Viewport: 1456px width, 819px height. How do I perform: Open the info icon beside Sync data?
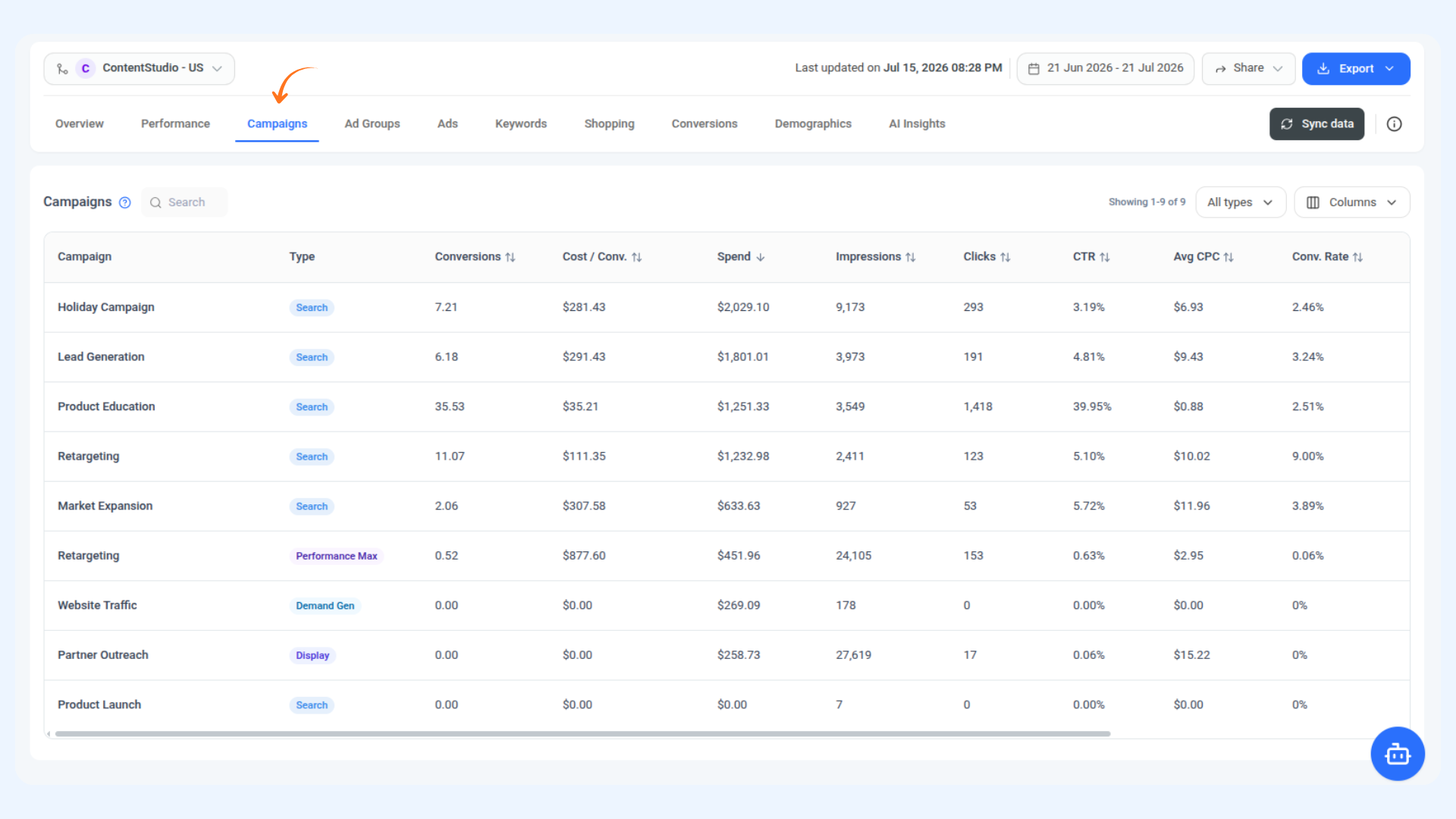(1394, 124)
